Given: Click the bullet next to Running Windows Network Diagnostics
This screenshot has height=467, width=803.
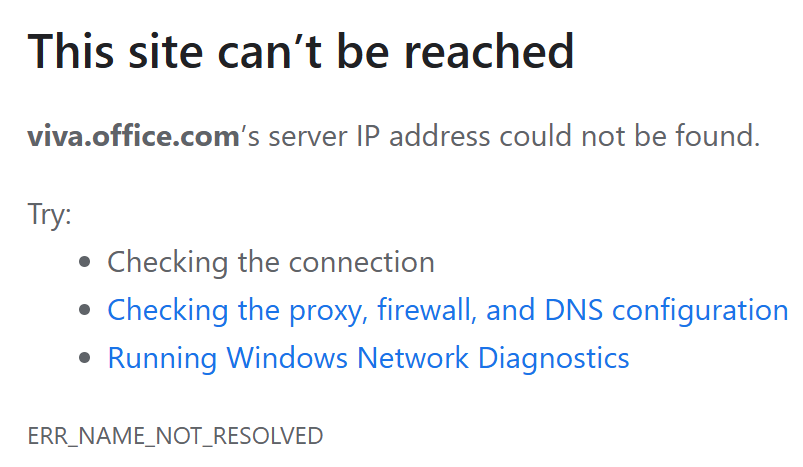Looking at the screenshot, I should [x=86, y=359].
